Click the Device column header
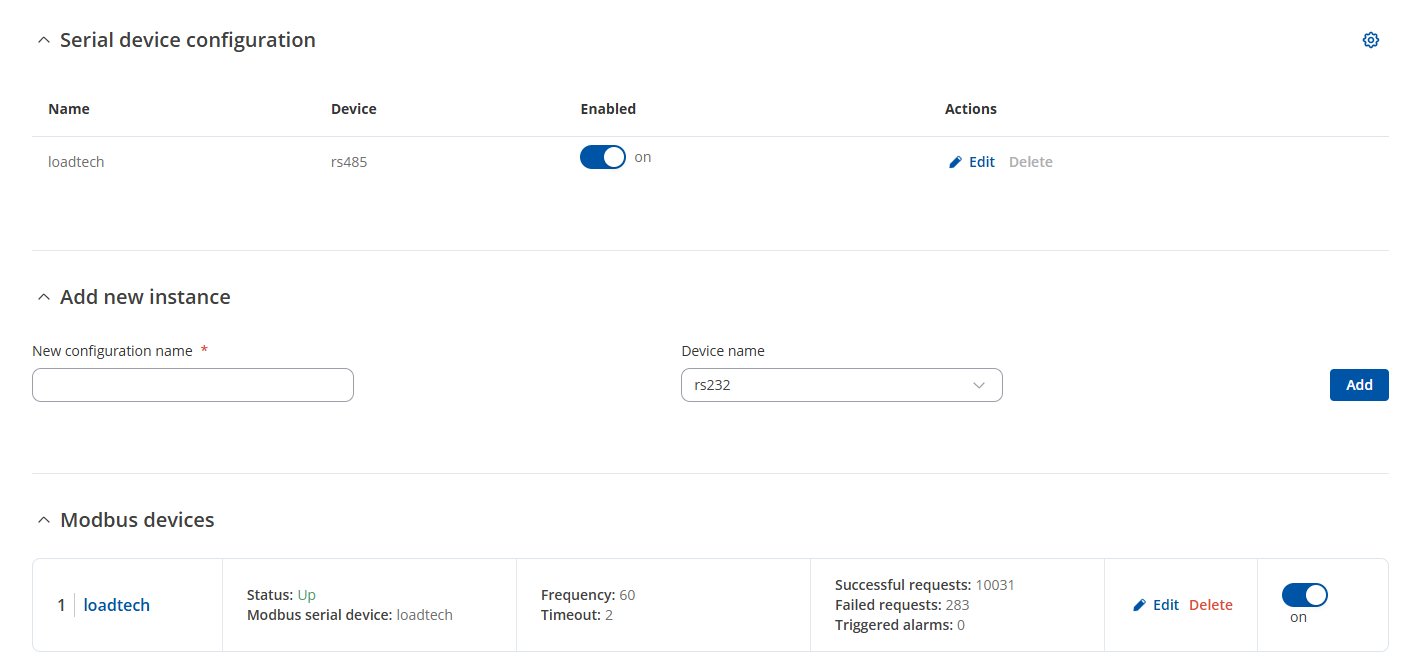Screen dimensions: 1417x668 [354, 109]
